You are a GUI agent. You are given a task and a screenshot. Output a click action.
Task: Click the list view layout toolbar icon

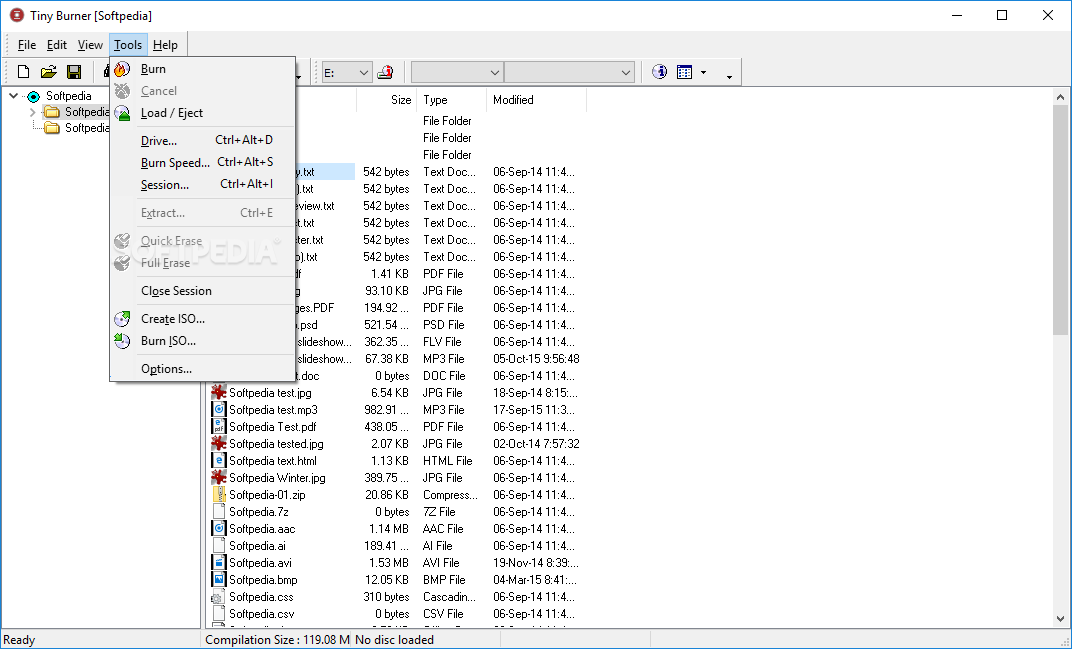pos(684,72)
